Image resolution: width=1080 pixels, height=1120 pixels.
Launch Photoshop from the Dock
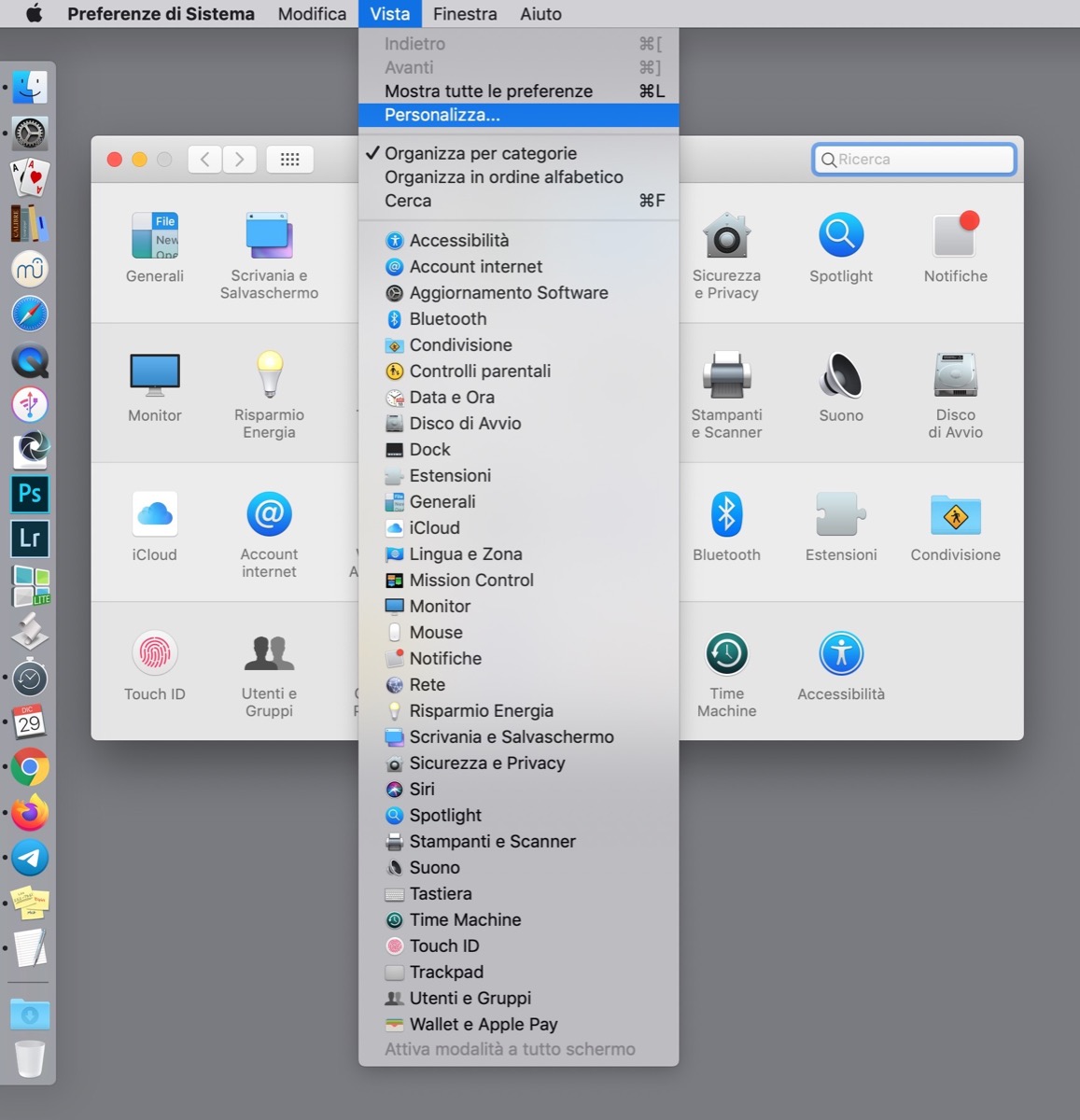pyautogui.click(x=30, y=494)
